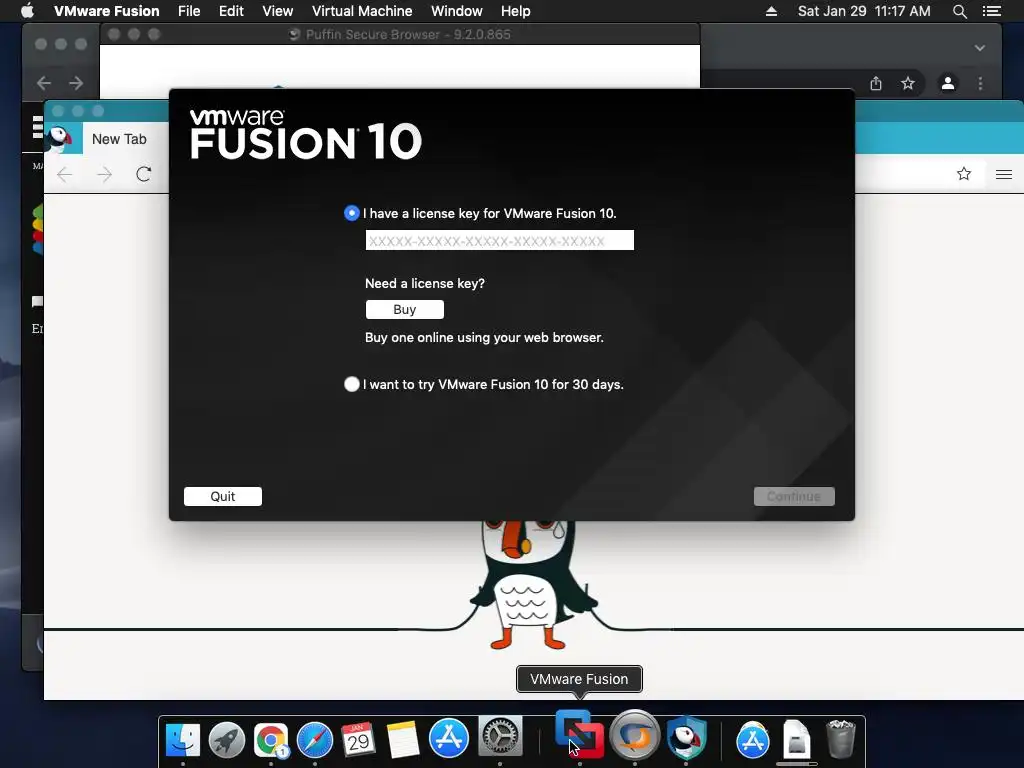Click Chrome bookmark star icon
The width and height of the screenshot is (1024, 768).
coord(908,83)
